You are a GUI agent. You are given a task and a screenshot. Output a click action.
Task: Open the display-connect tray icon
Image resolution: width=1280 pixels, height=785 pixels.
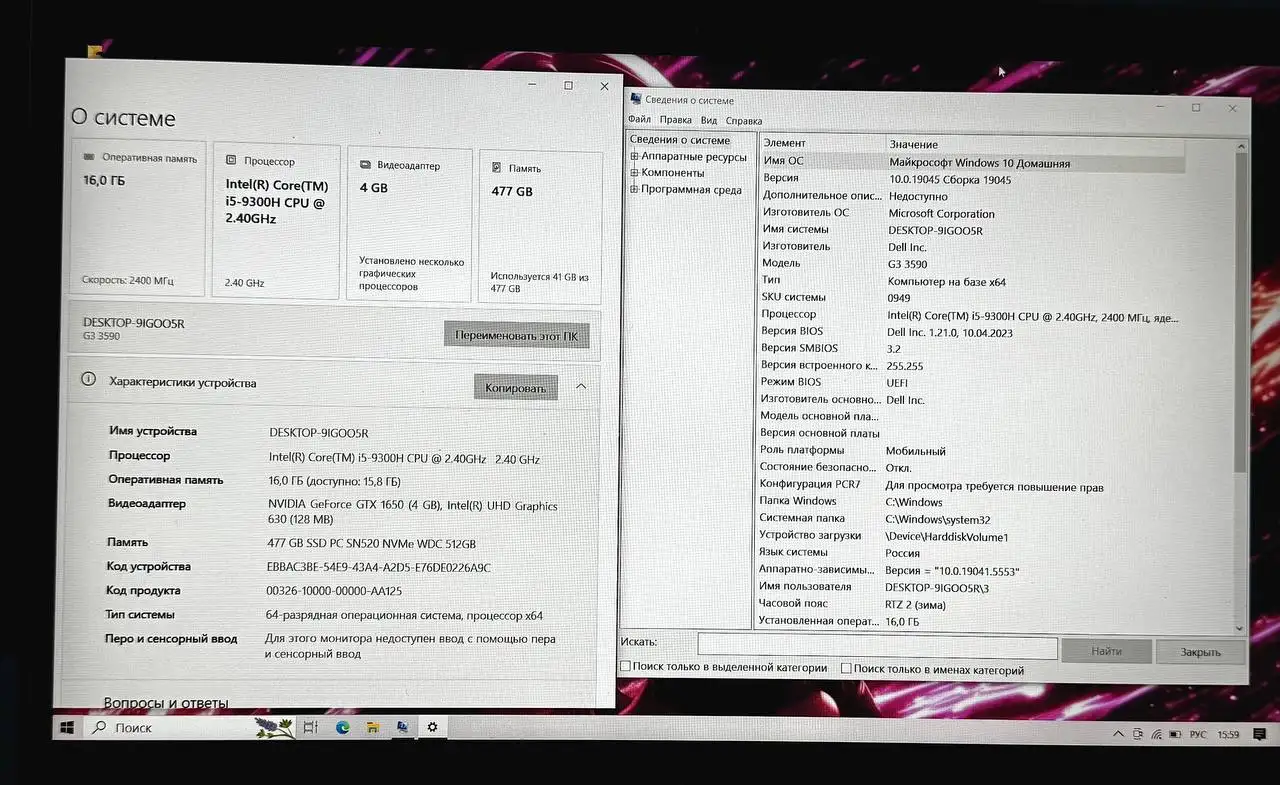pos(1138,735)
